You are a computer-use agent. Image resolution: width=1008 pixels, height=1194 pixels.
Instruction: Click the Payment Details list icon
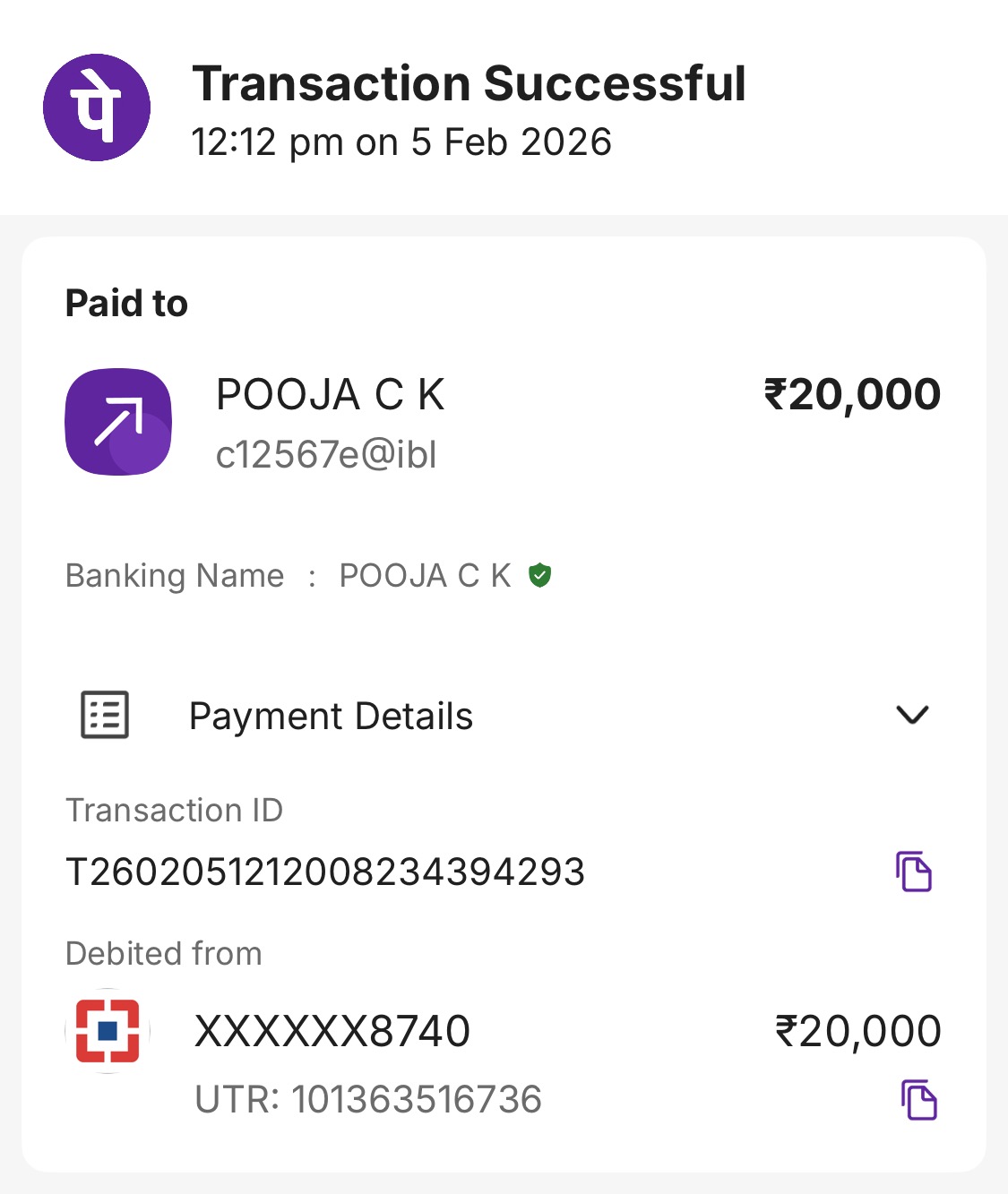(105, 715)
